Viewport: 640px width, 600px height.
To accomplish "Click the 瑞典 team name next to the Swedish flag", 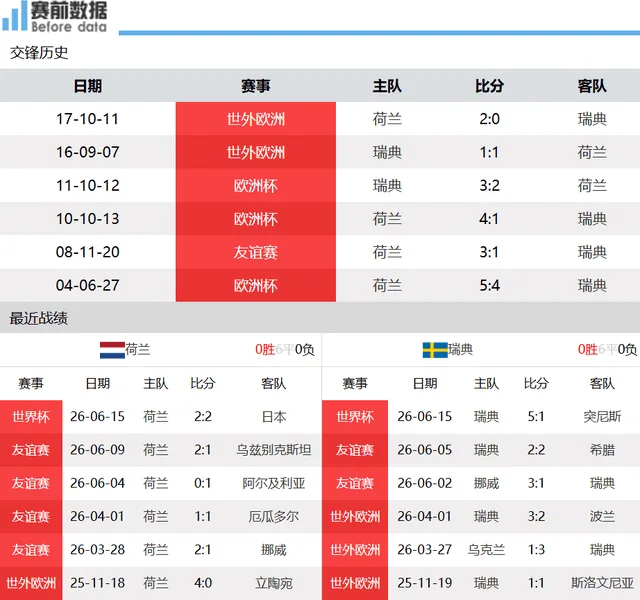I will coord(461,350).
